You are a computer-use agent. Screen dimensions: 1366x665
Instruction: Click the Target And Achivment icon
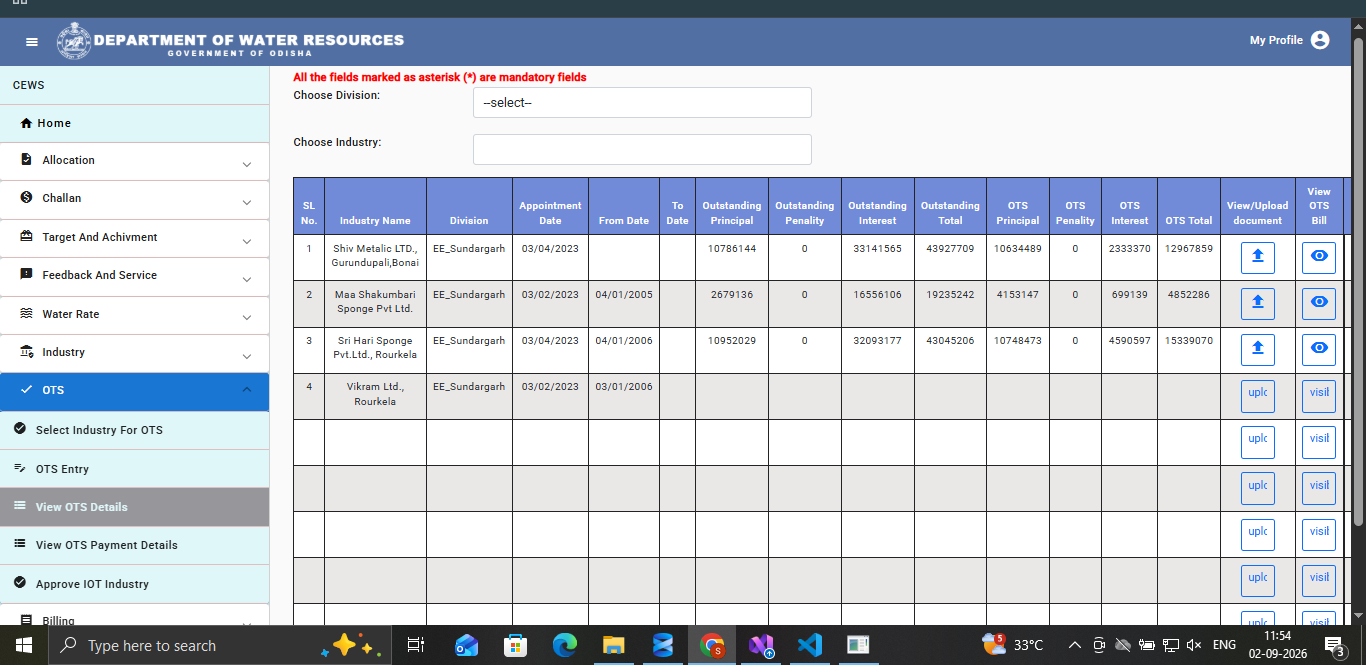(27, 237)
